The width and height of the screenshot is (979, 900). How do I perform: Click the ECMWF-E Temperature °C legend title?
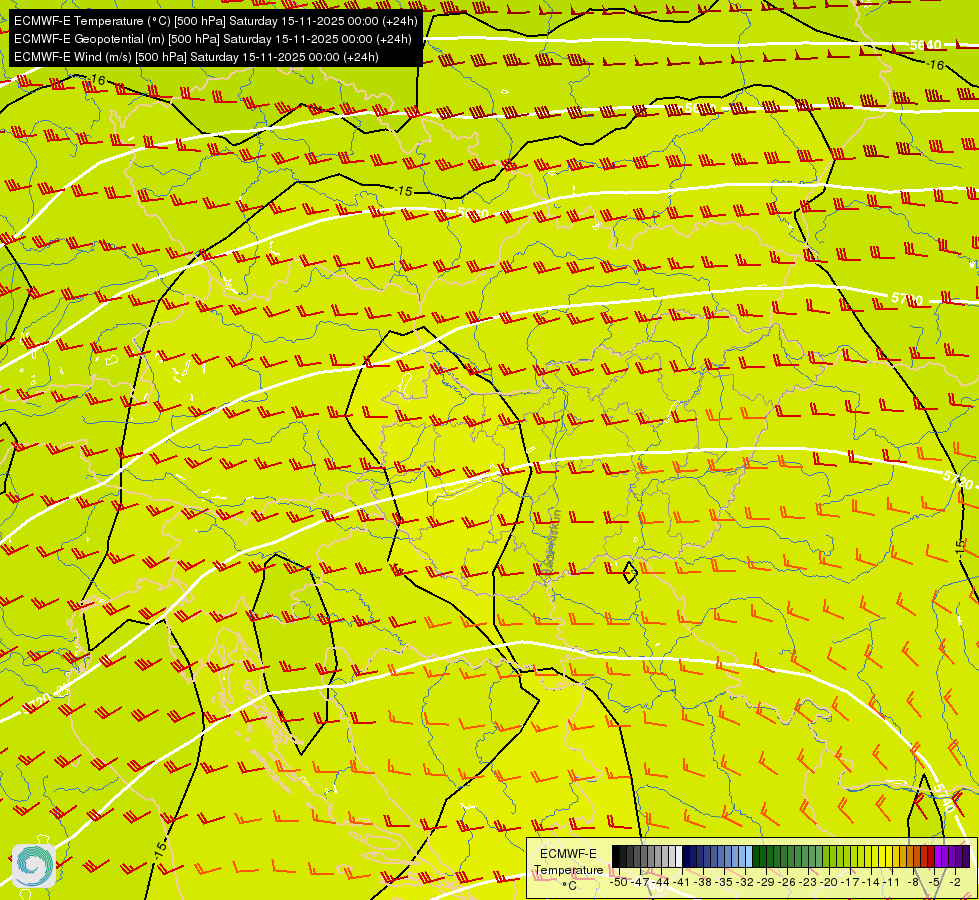coord(569,869)
